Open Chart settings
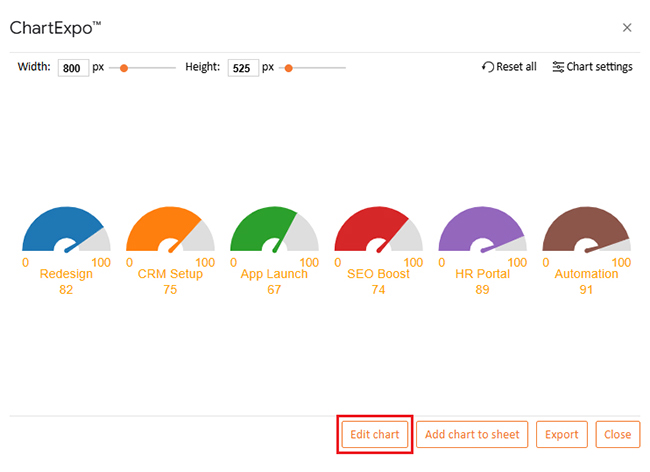The height and width of the screenshot is (472, 650). (x=592, y=67)
